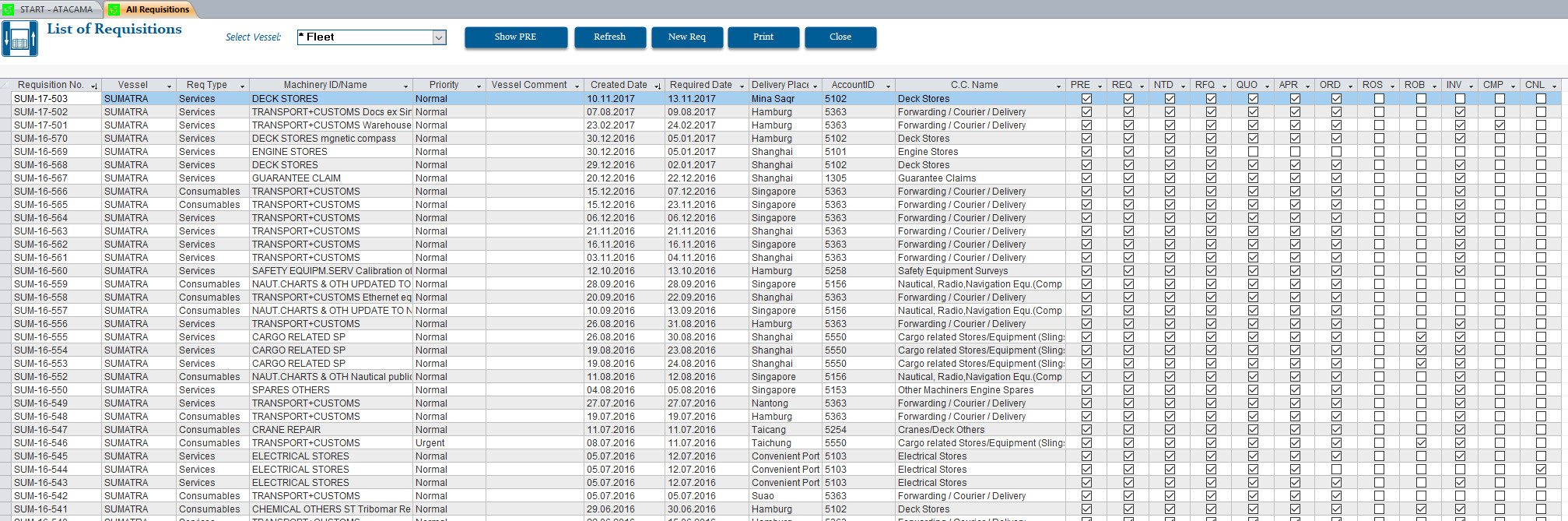Switch to the START - ATACAMA tab
Screen dimensions: 1568x521
click(51, 9)
